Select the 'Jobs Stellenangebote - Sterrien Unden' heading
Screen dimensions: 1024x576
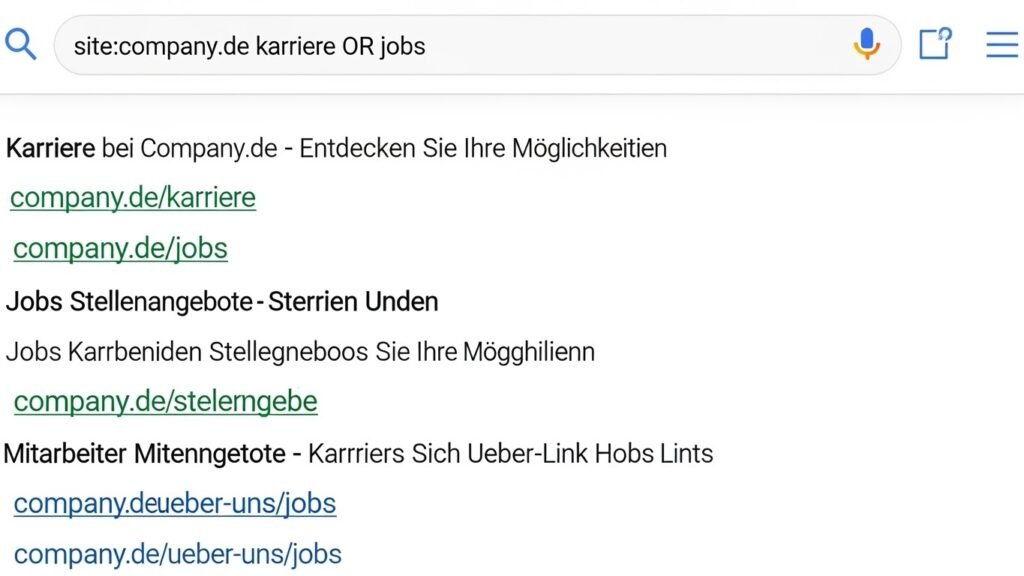tap(222, 301)
